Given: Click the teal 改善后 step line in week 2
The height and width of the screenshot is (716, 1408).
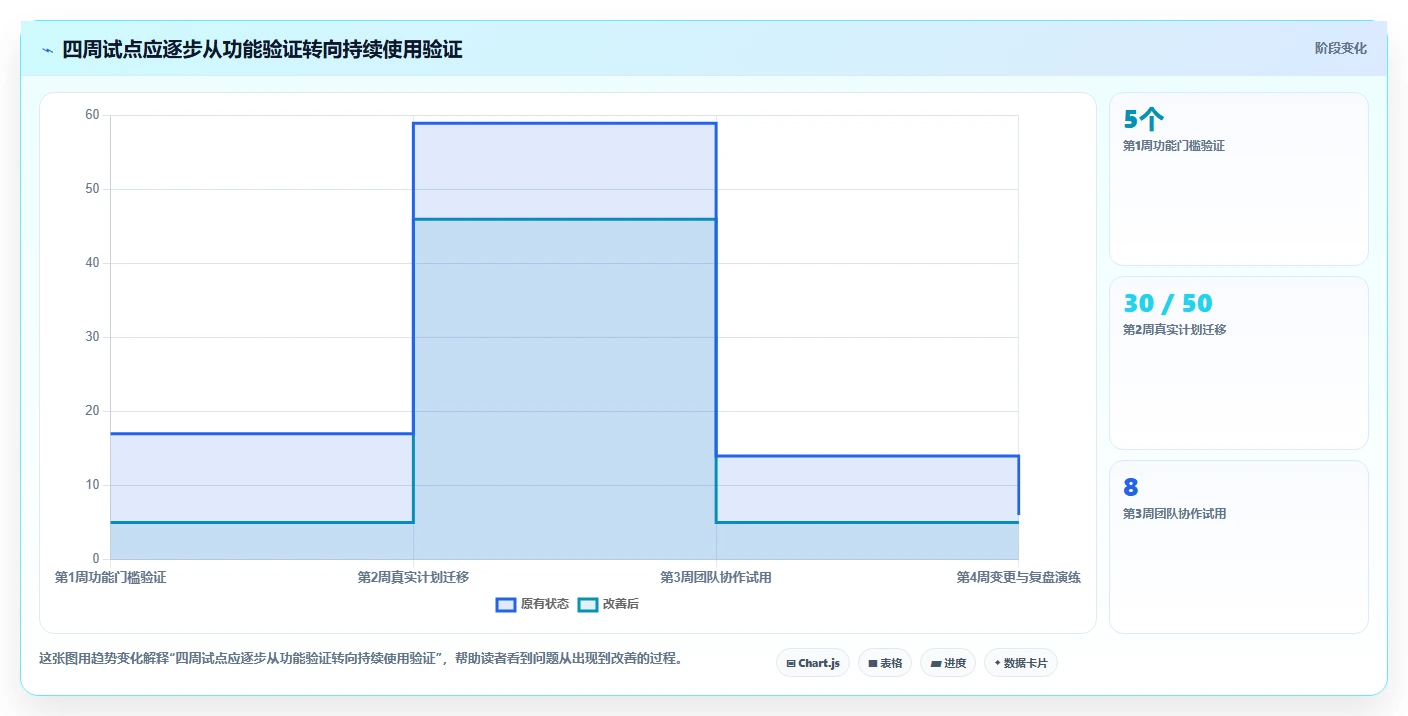Looking at the screenshot, I should [564, 219].
